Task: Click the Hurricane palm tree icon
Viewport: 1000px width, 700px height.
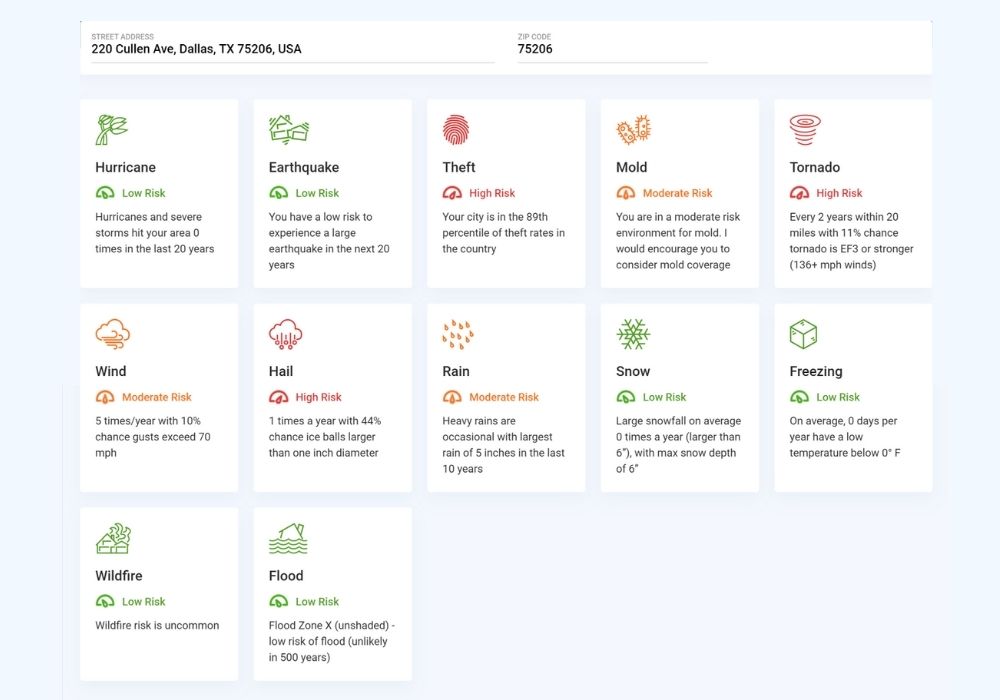Action: (x=111, y=130)
